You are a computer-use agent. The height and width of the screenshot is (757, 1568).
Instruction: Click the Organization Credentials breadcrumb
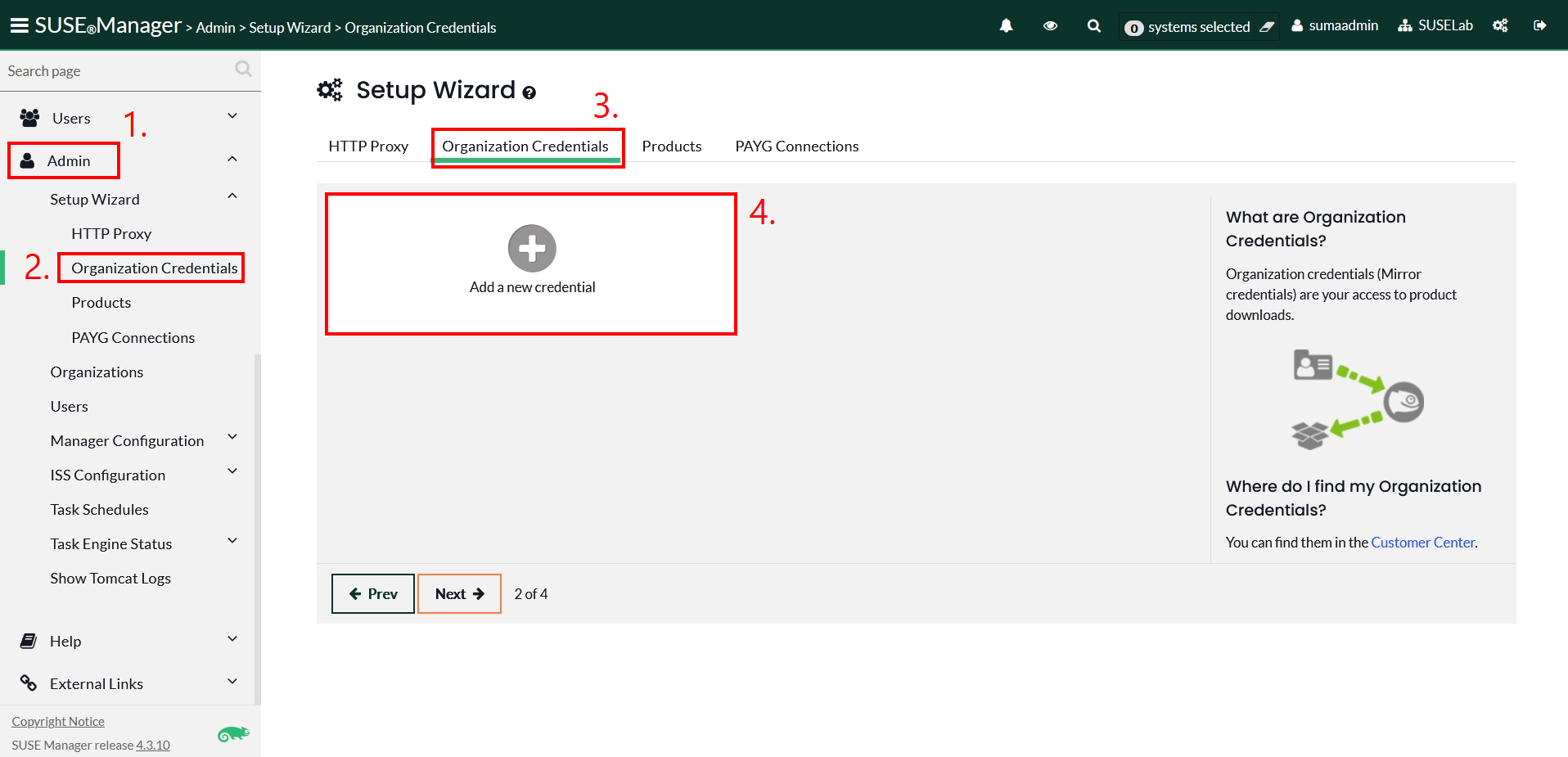click(x=421, y=28)
